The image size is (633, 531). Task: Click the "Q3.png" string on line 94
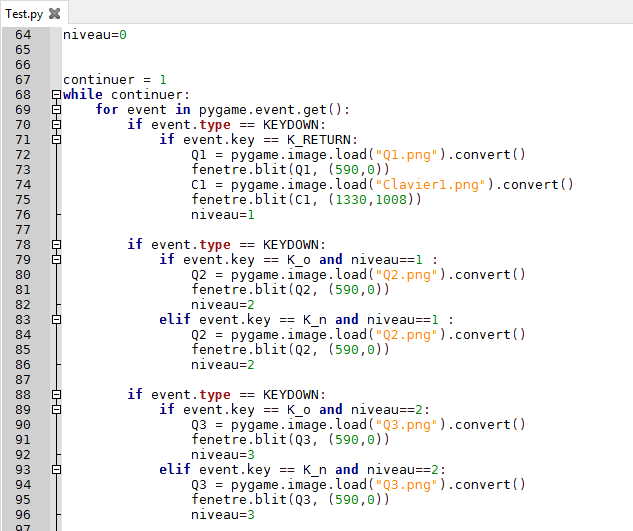[406, 485]
